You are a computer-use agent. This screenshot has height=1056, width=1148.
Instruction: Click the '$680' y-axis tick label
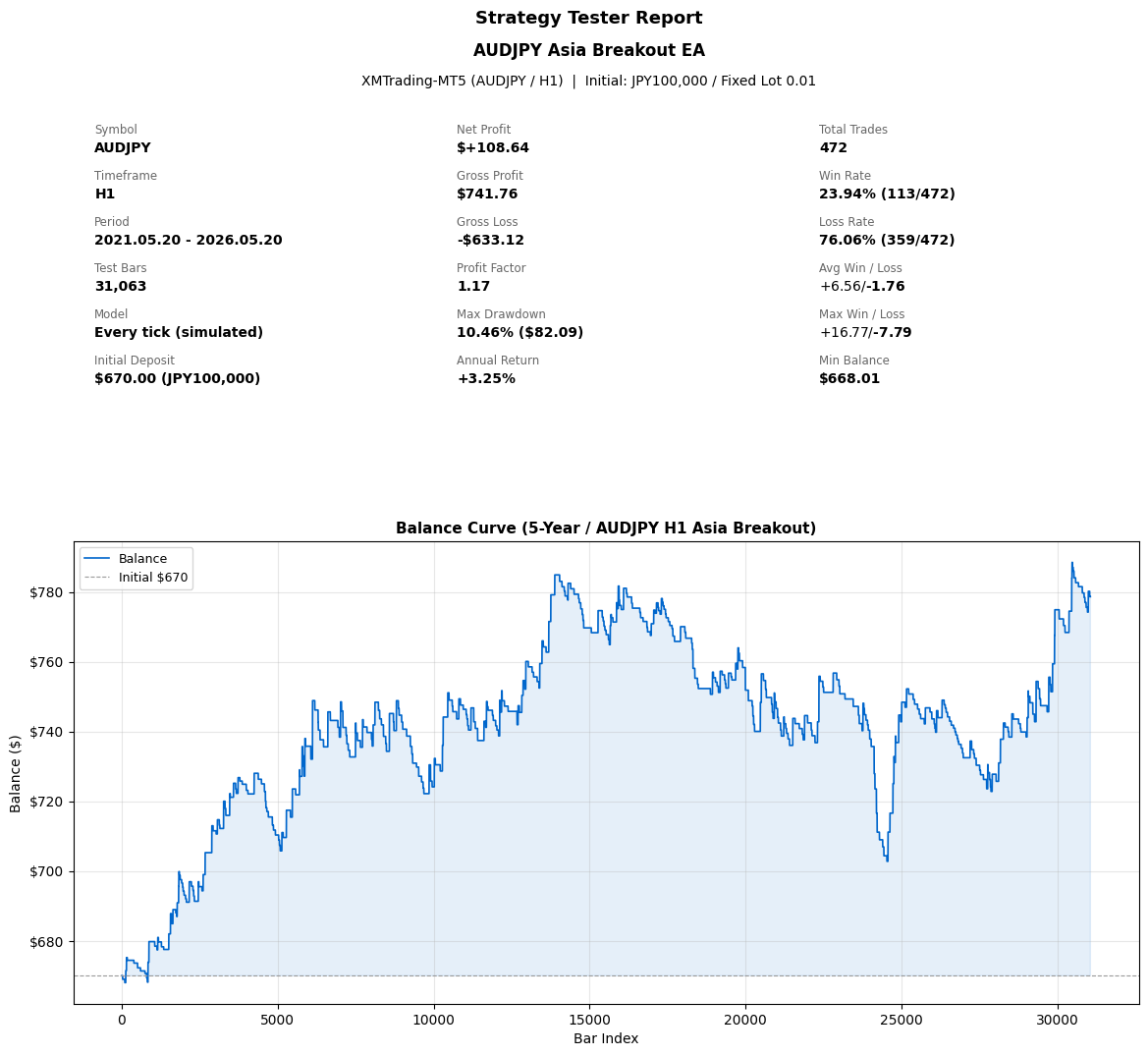(47, 942)
